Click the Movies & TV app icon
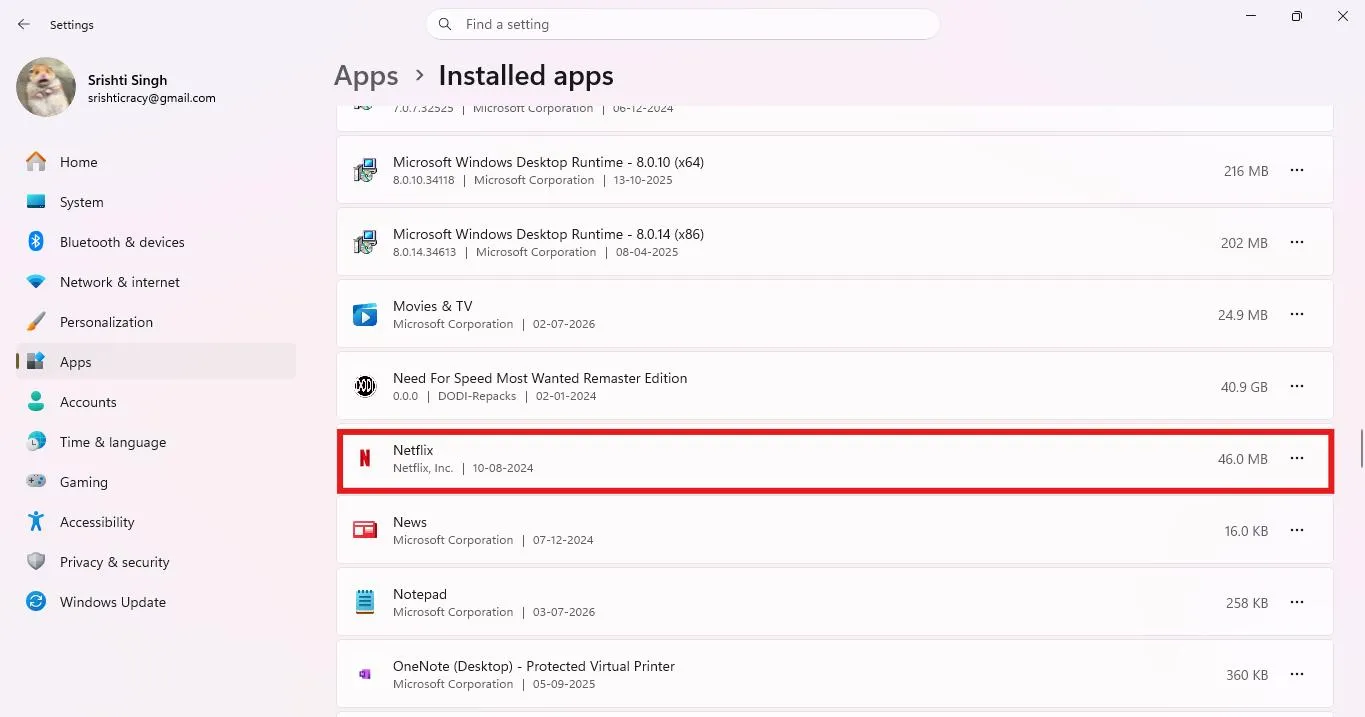The width and height of the screenshot is (1365, 717). tap(365, 315)
